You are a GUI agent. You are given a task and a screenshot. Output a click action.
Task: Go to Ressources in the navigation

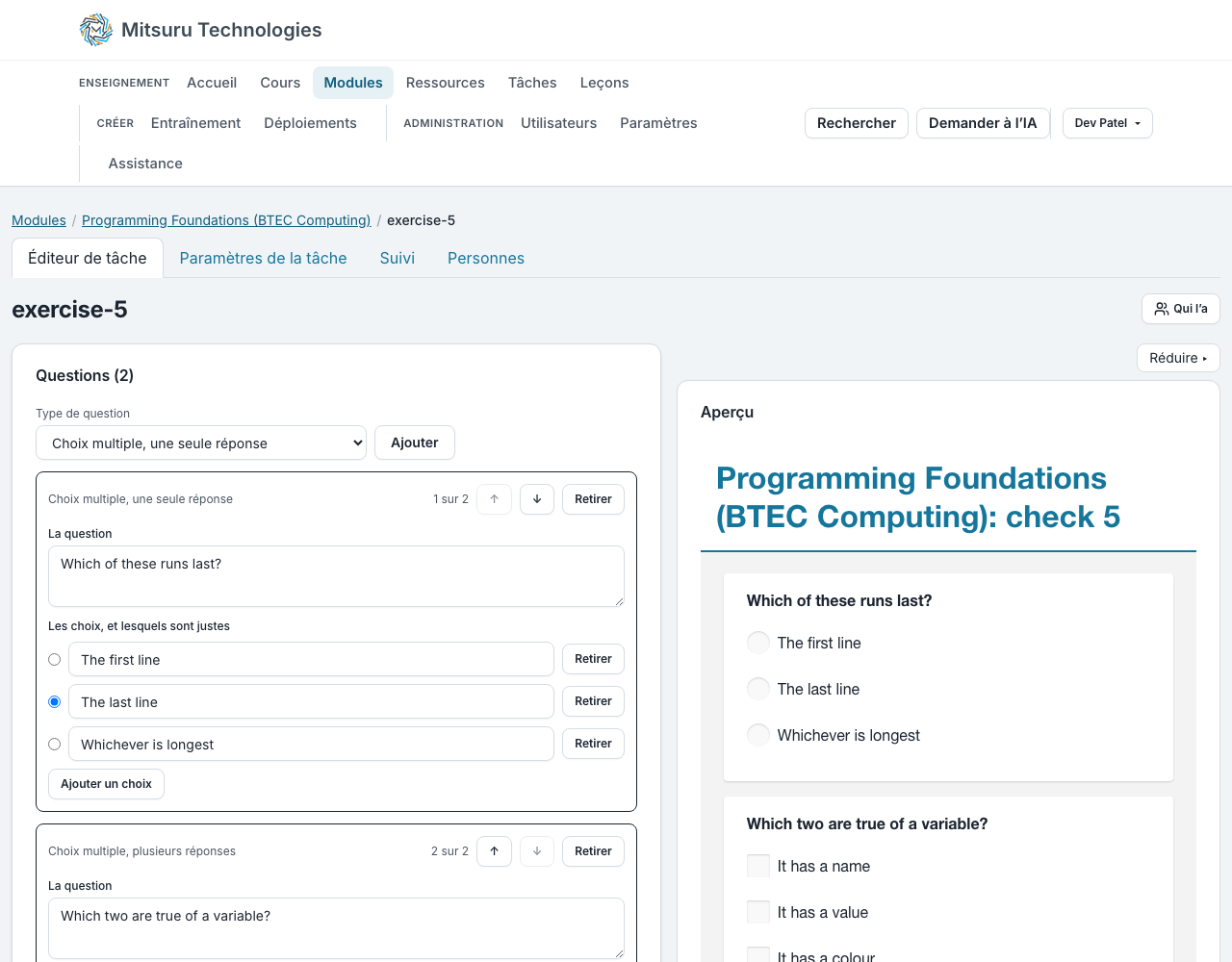coord(446,83)
